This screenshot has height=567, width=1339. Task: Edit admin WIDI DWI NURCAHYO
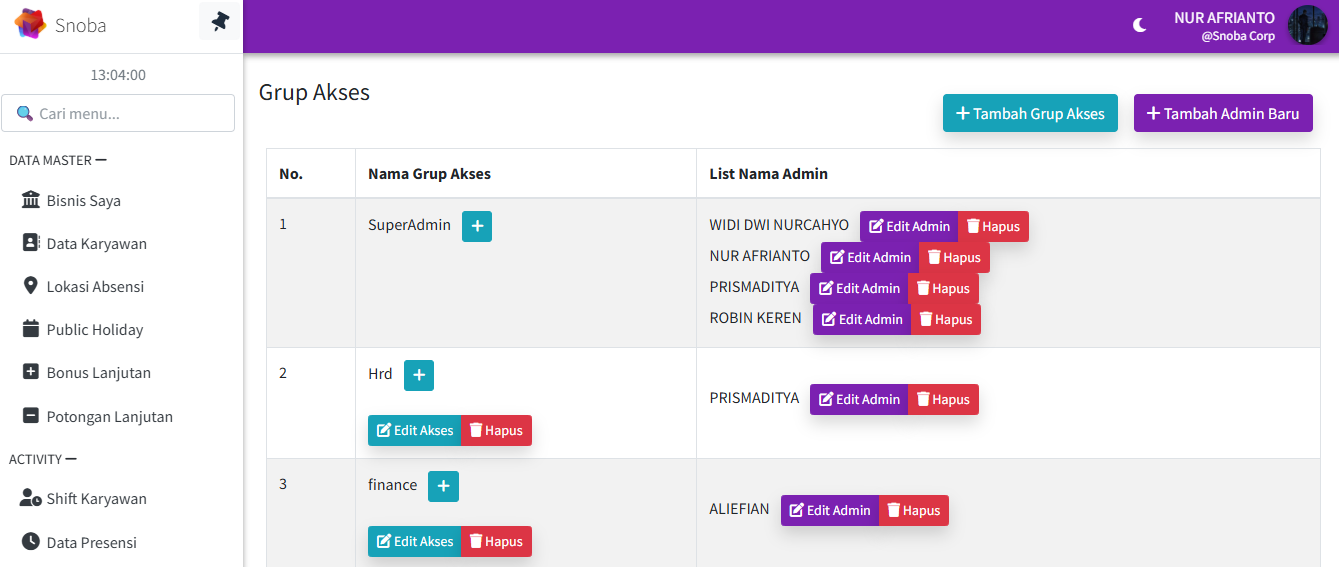point(909,227)
